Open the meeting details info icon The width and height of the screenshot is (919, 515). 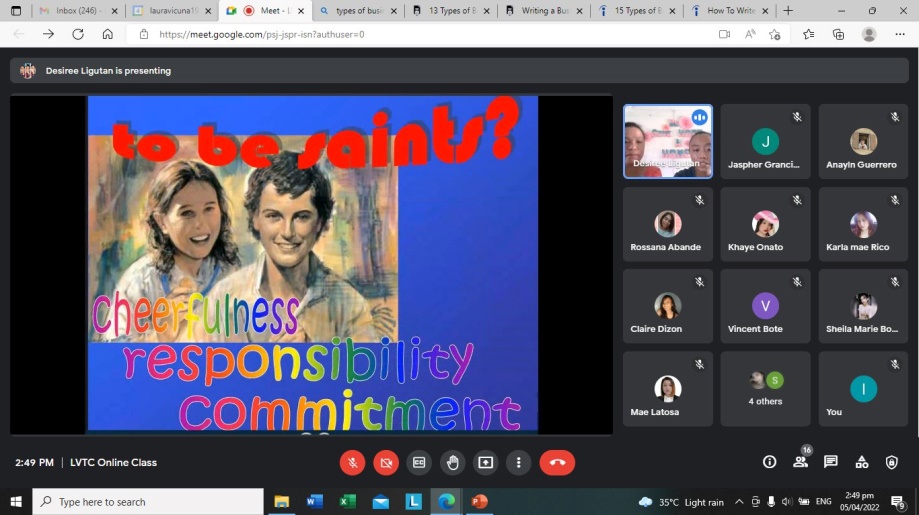pyautogui.click(x=769, y=462)
